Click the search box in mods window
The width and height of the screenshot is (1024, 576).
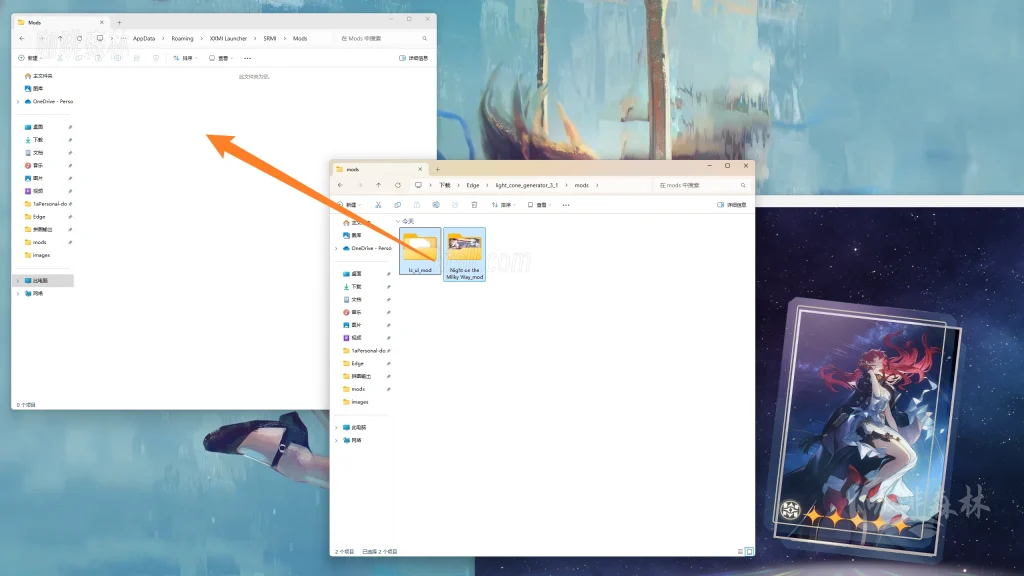click(700, 185)
